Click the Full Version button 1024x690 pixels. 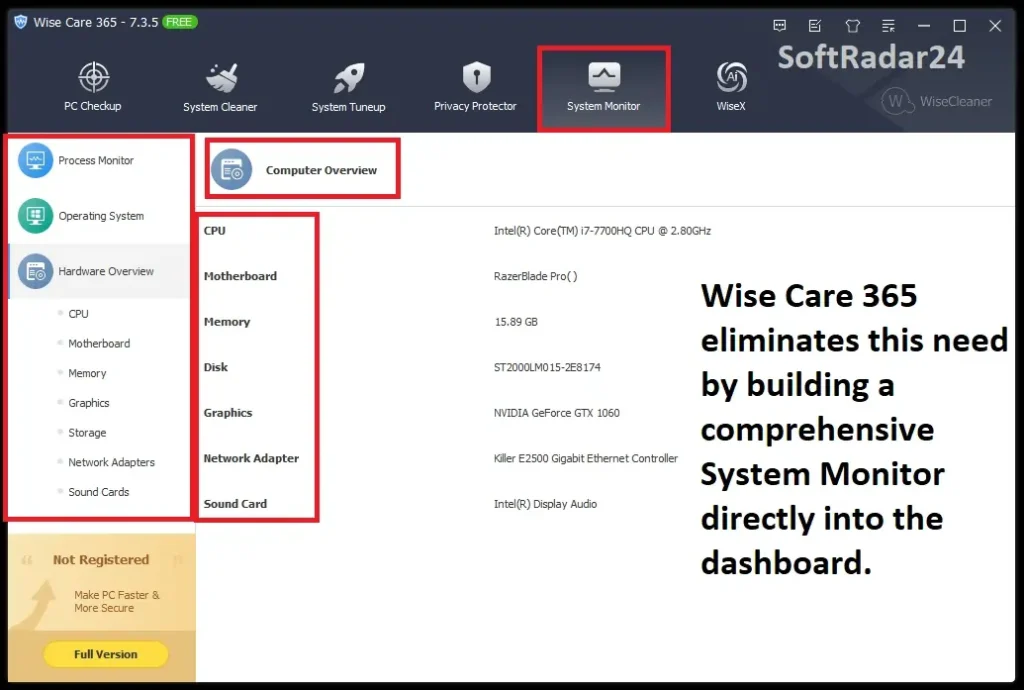tap(105, 654)
